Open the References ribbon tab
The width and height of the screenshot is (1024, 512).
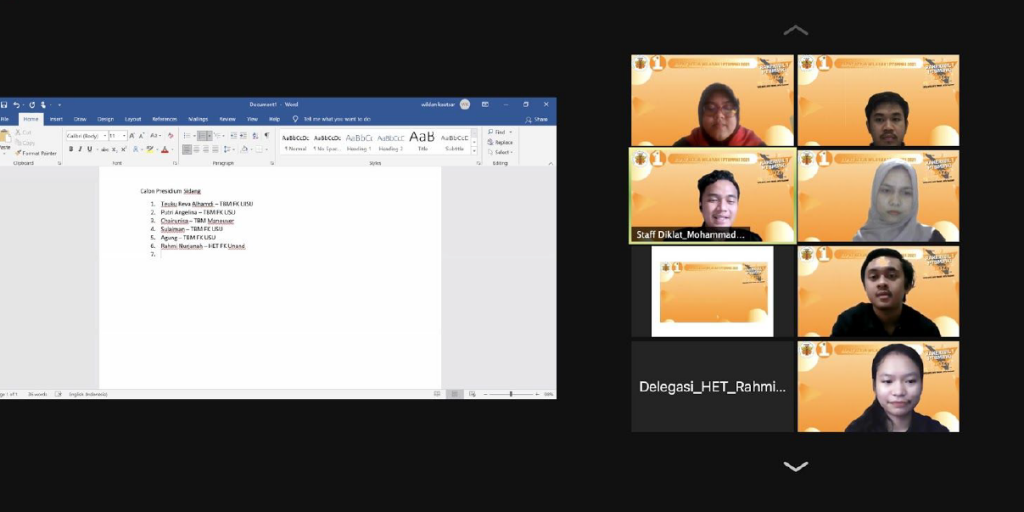coord(164,119)
